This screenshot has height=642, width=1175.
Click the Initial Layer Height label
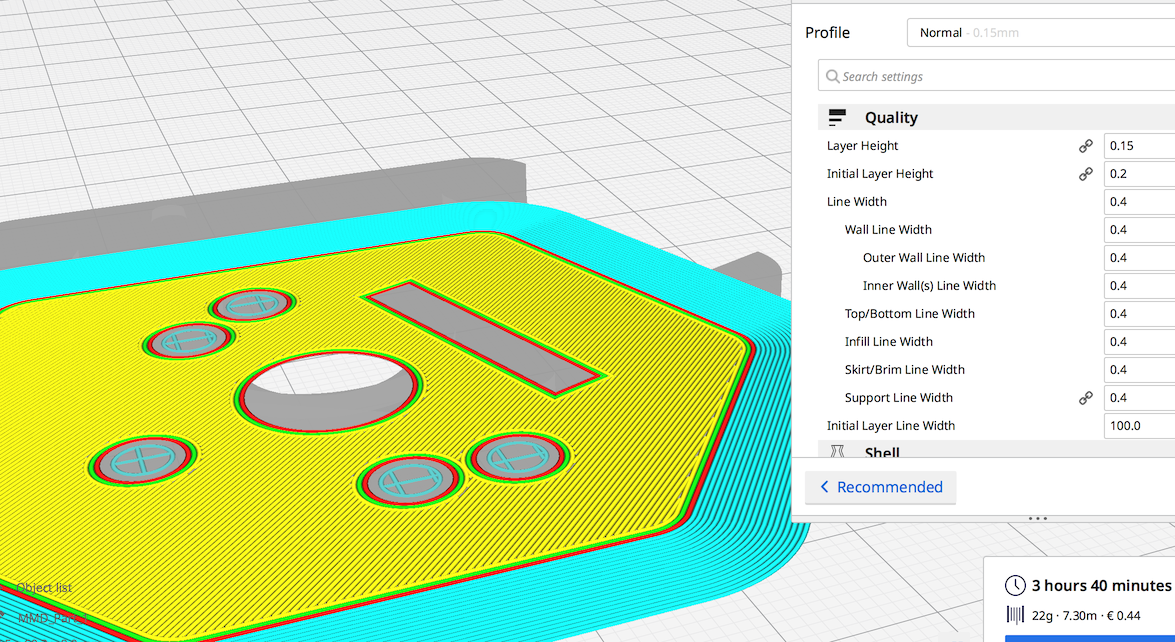880,174
